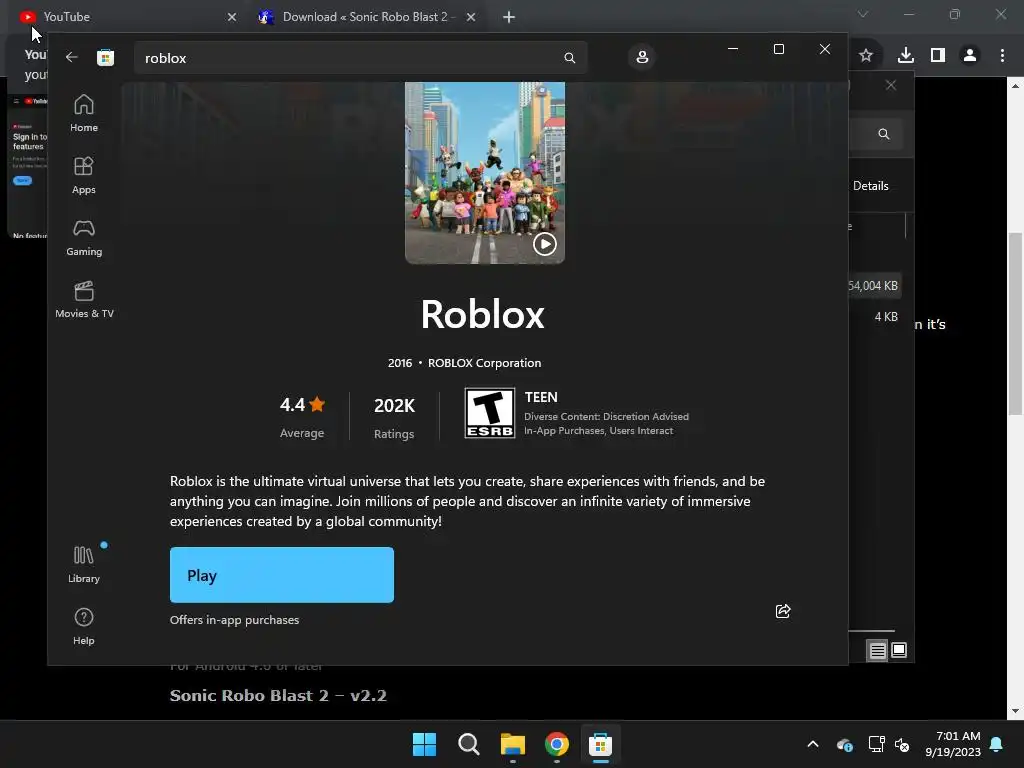This screenshot has height=768, width=1024.
Task: Share the Roblox store page
Action: (783, 611)
